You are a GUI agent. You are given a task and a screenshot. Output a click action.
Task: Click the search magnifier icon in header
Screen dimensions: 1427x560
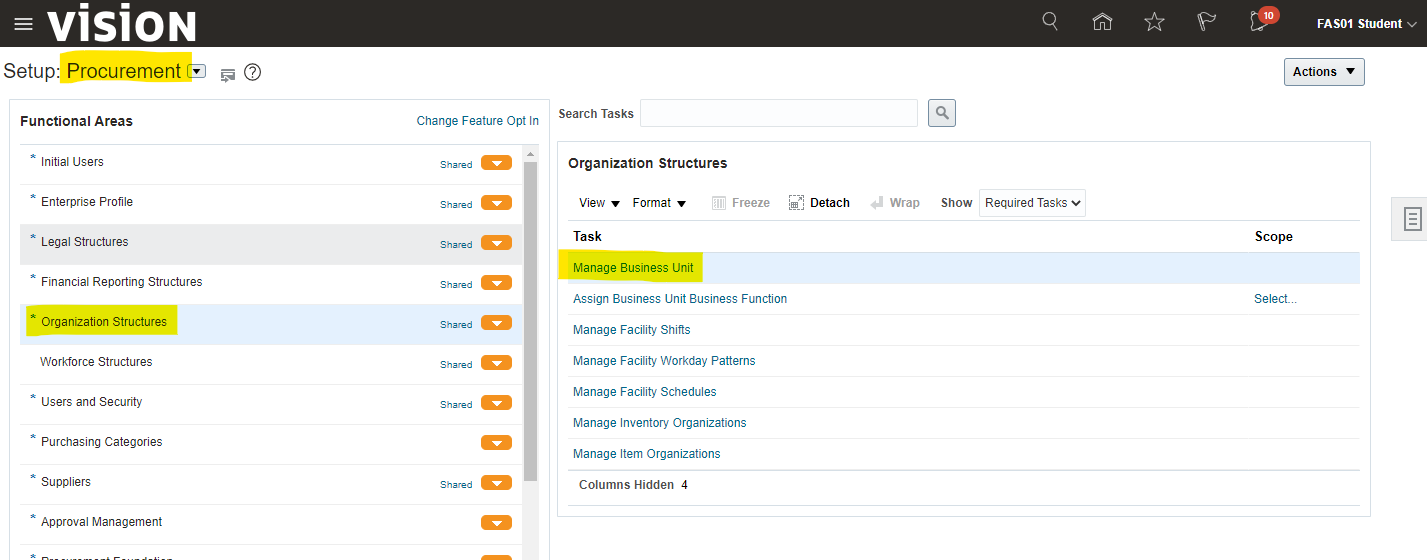pyautogui.click(x=1050, y=22)
